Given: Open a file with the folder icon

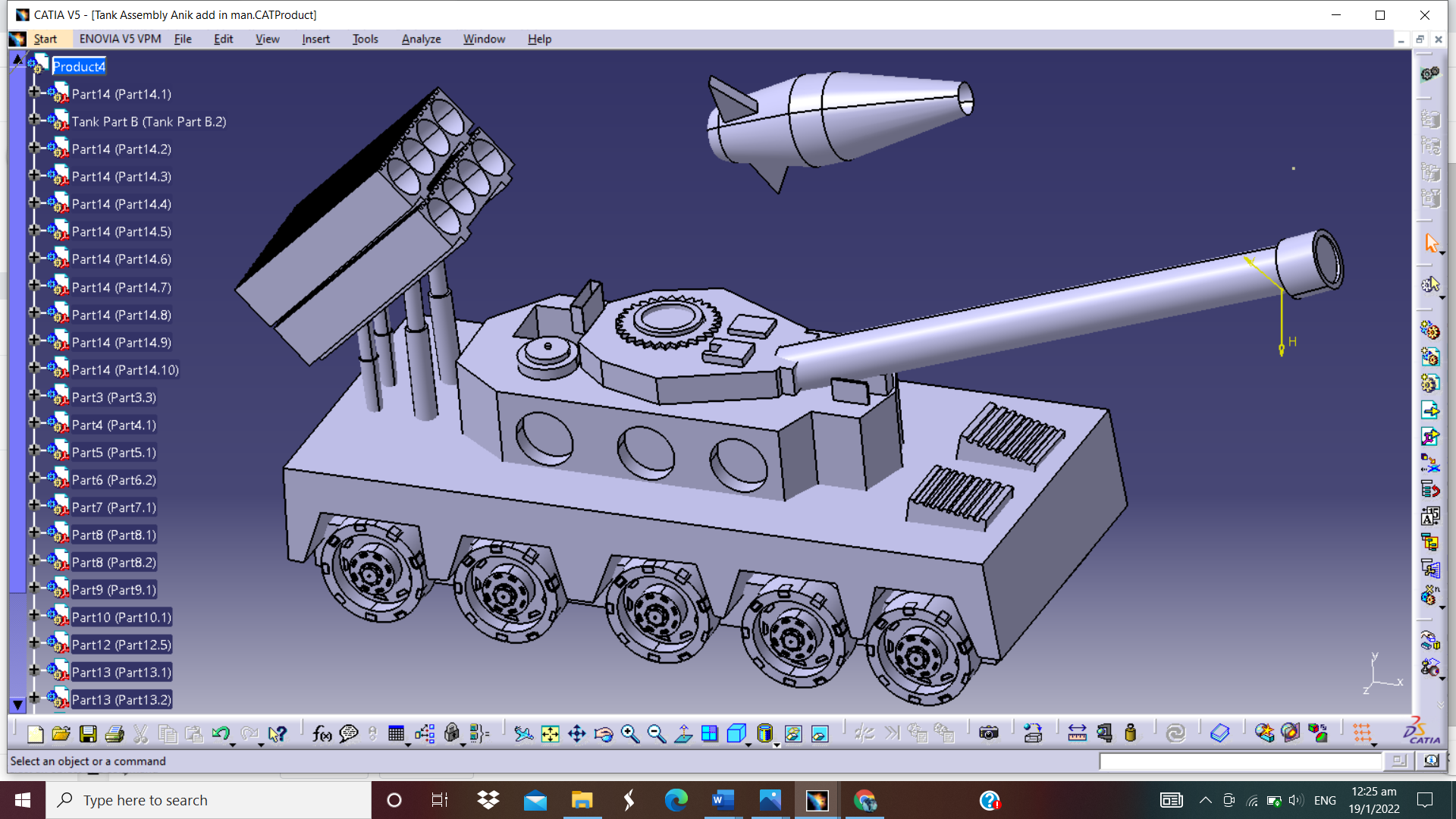Looking at the screenshot, I should click(61, 733).
